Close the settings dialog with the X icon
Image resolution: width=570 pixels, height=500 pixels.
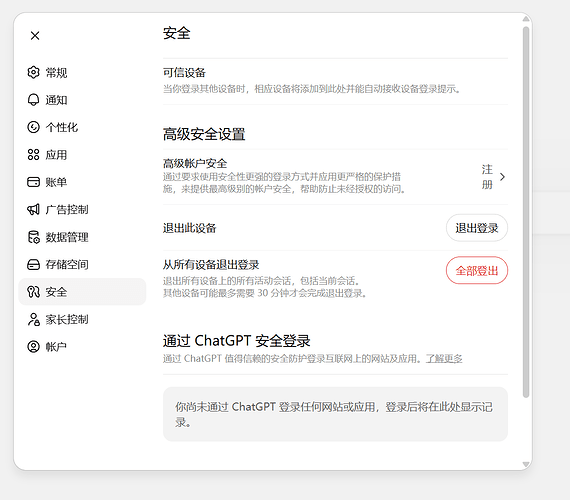(35, 36)
